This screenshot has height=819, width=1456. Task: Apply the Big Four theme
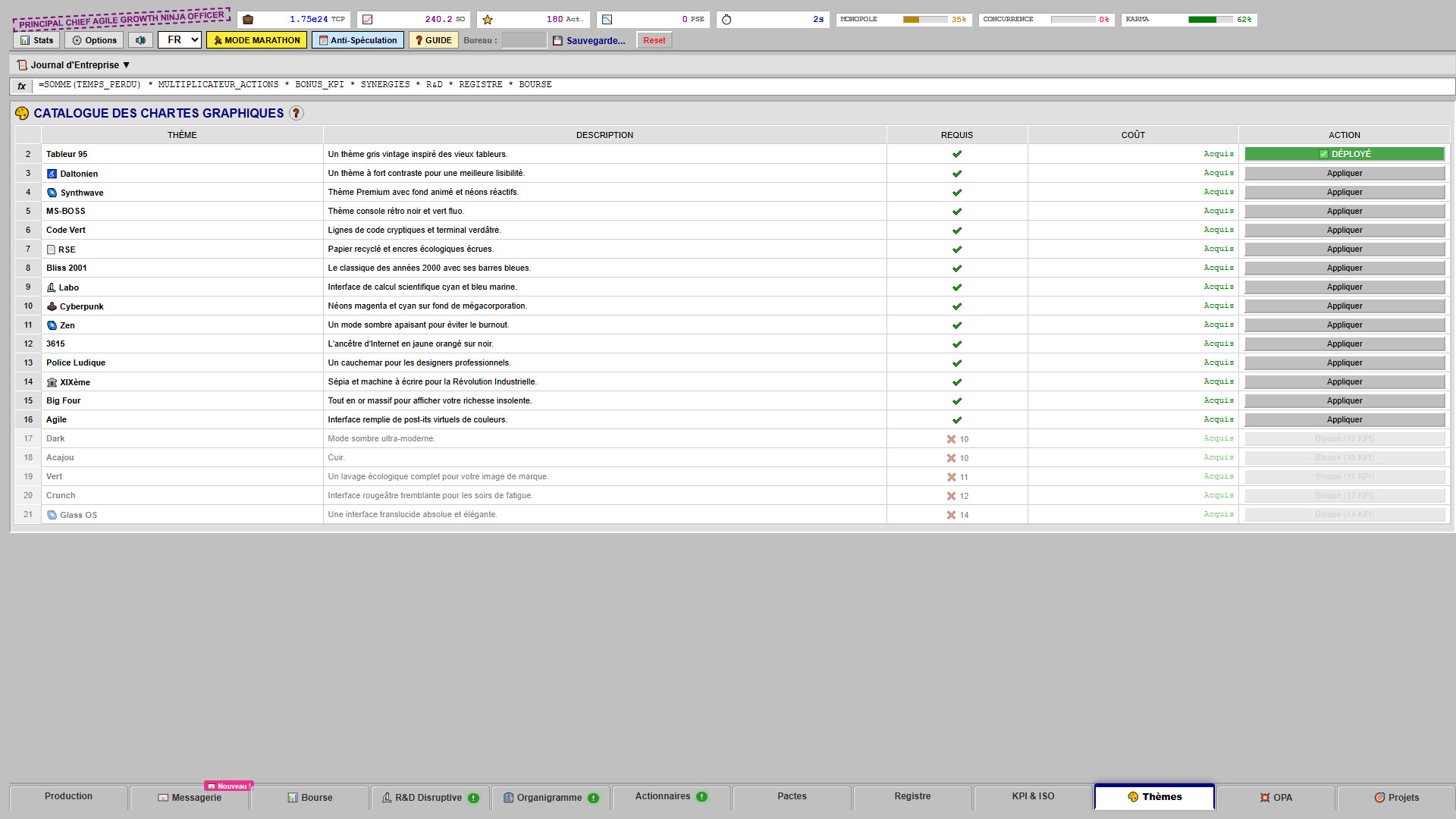[x=1344, y=401]
